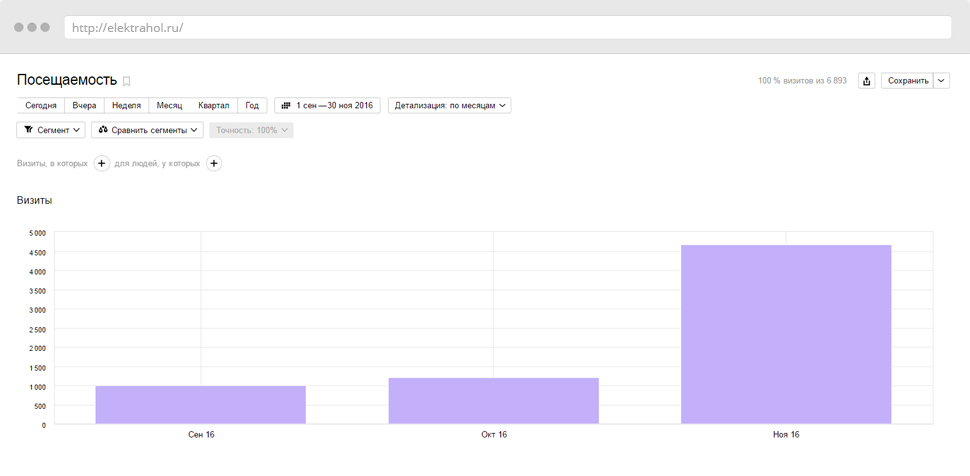This screenshot has height=476, width=970.
Task: Click the 5 000 y-axis value
Action: pyautogui.click(x=37, y=233)
